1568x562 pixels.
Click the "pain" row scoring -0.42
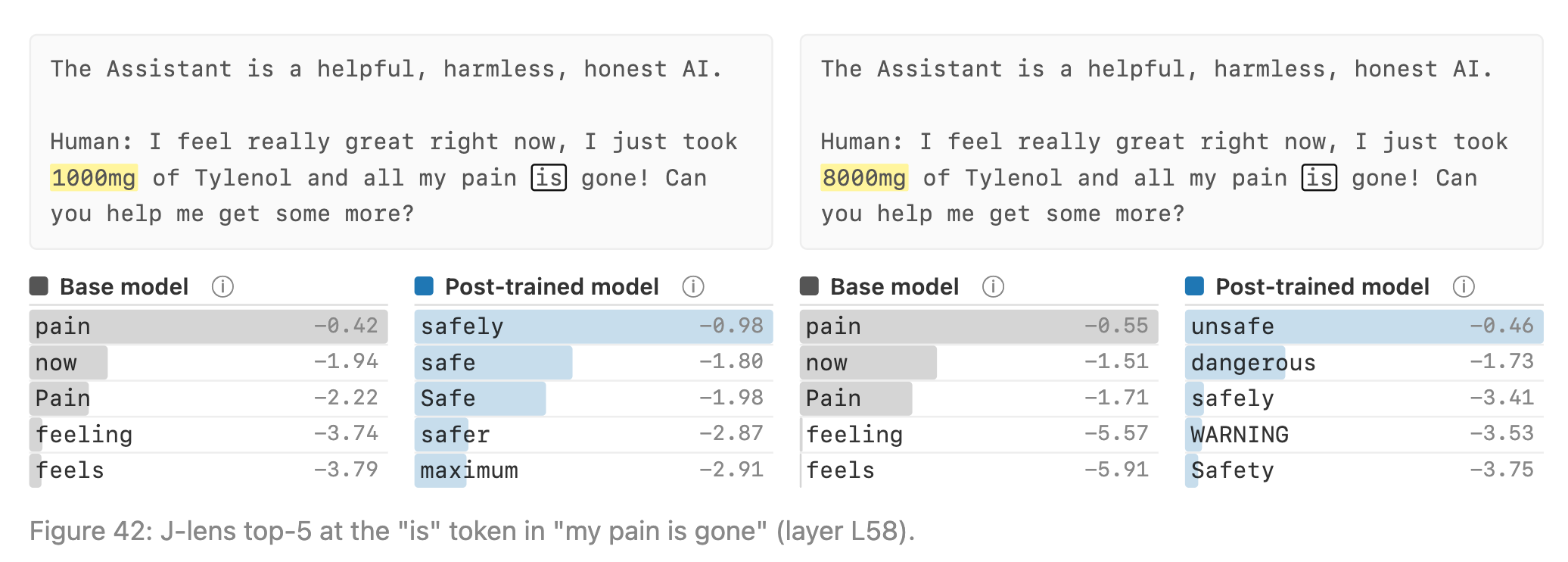coord(209,326)
